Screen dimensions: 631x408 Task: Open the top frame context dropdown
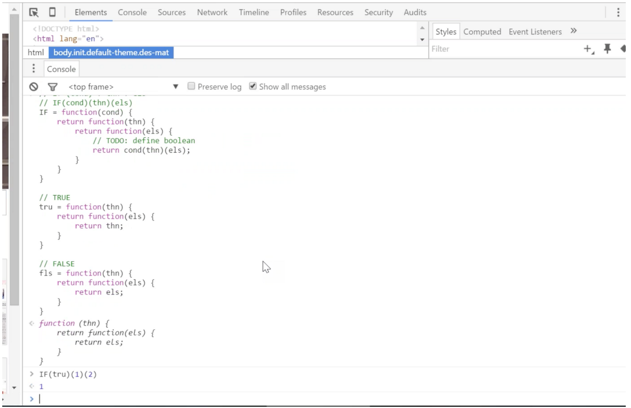[x=123, y=87]
